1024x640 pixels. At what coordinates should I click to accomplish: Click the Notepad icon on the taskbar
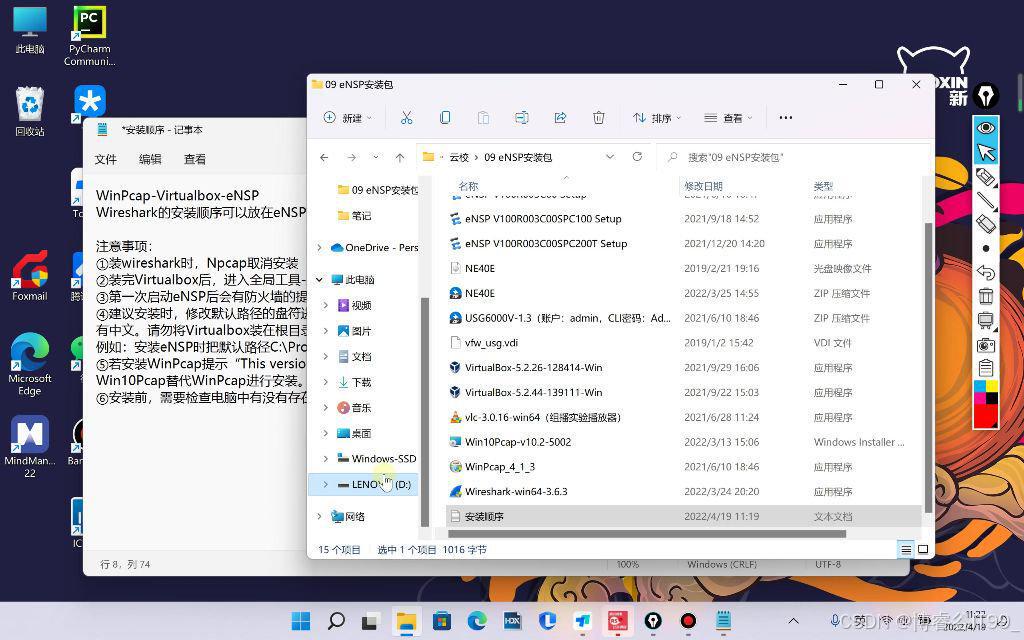coord(724,620)
